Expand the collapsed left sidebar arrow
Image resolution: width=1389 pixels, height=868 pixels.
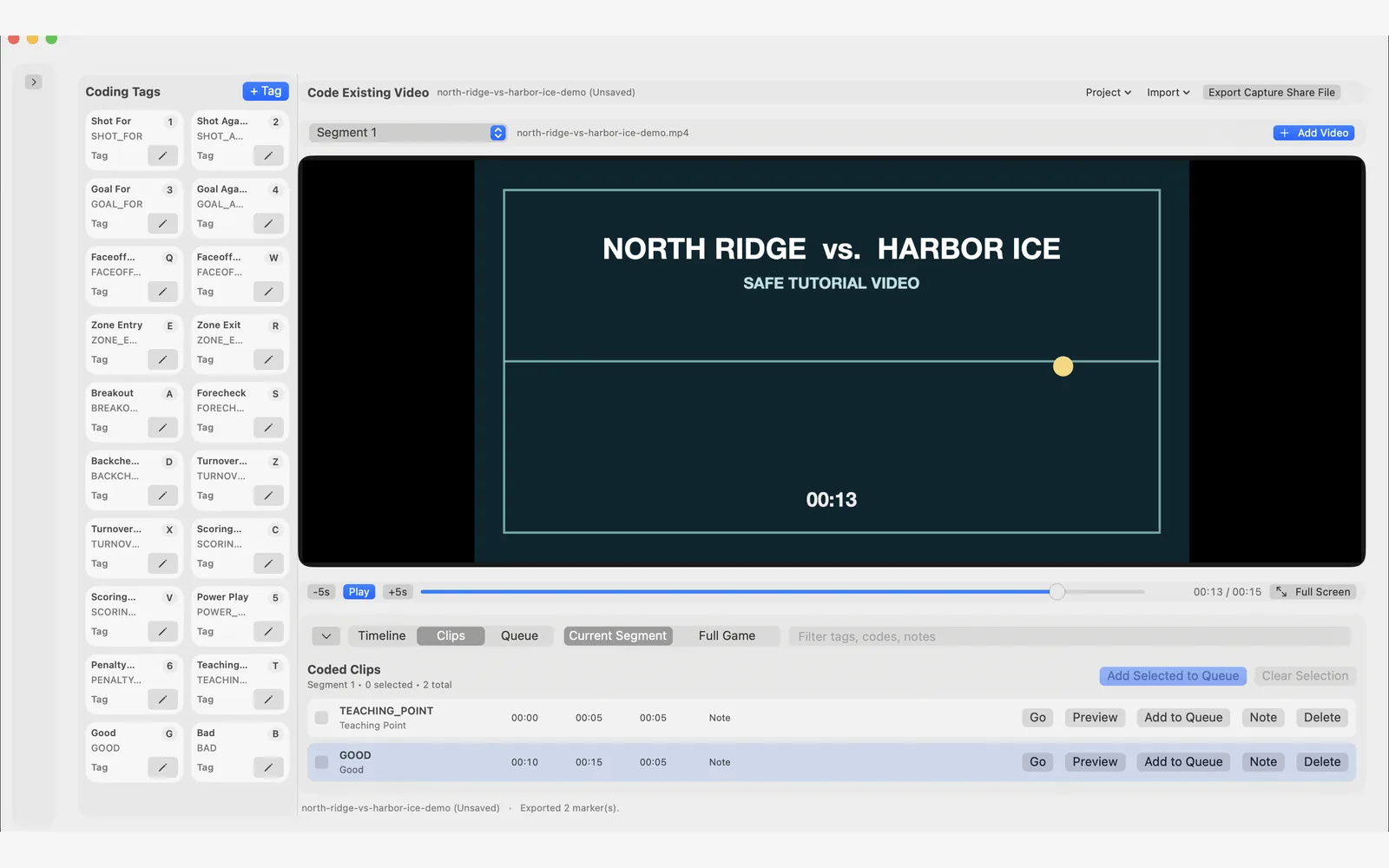[34, 82]
